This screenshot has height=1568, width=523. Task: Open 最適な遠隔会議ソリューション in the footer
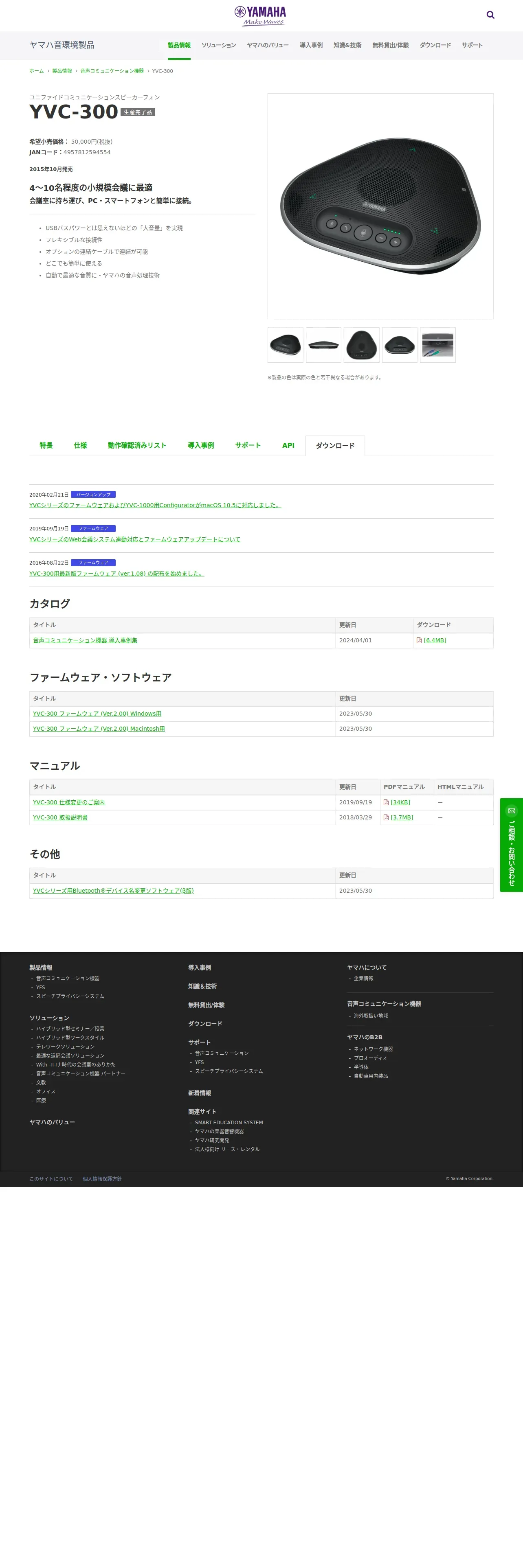70,1056
